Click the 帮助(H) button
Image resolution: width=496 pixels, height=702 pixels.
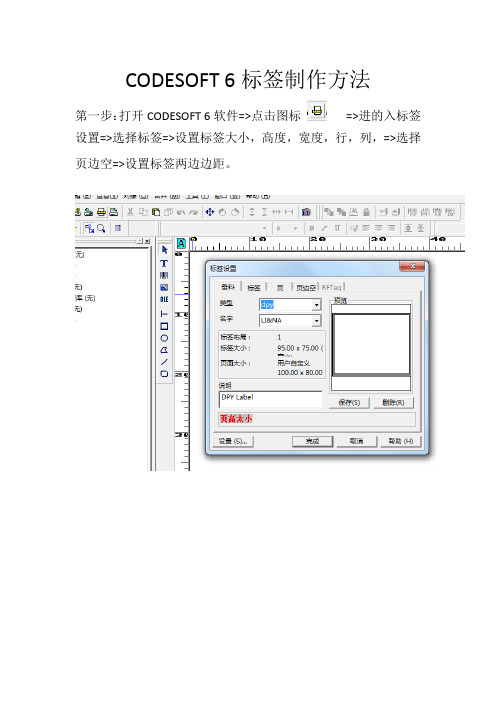tap(400, 441)
